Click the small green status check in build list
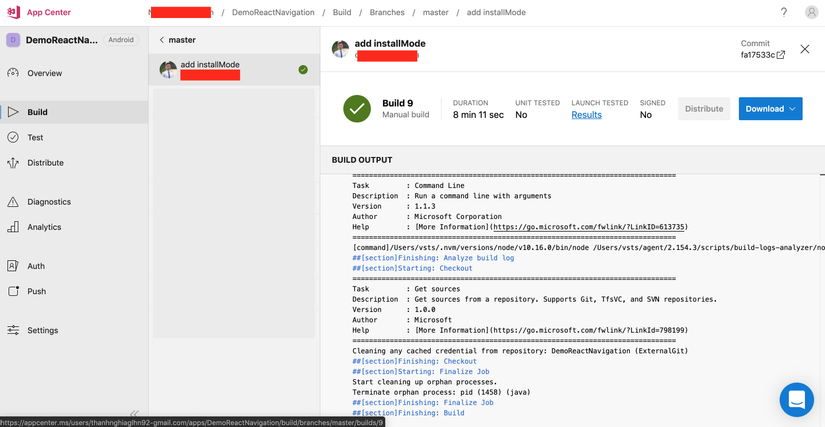Image resolution: width=825 pixels, height=427 pixels. 303,69
